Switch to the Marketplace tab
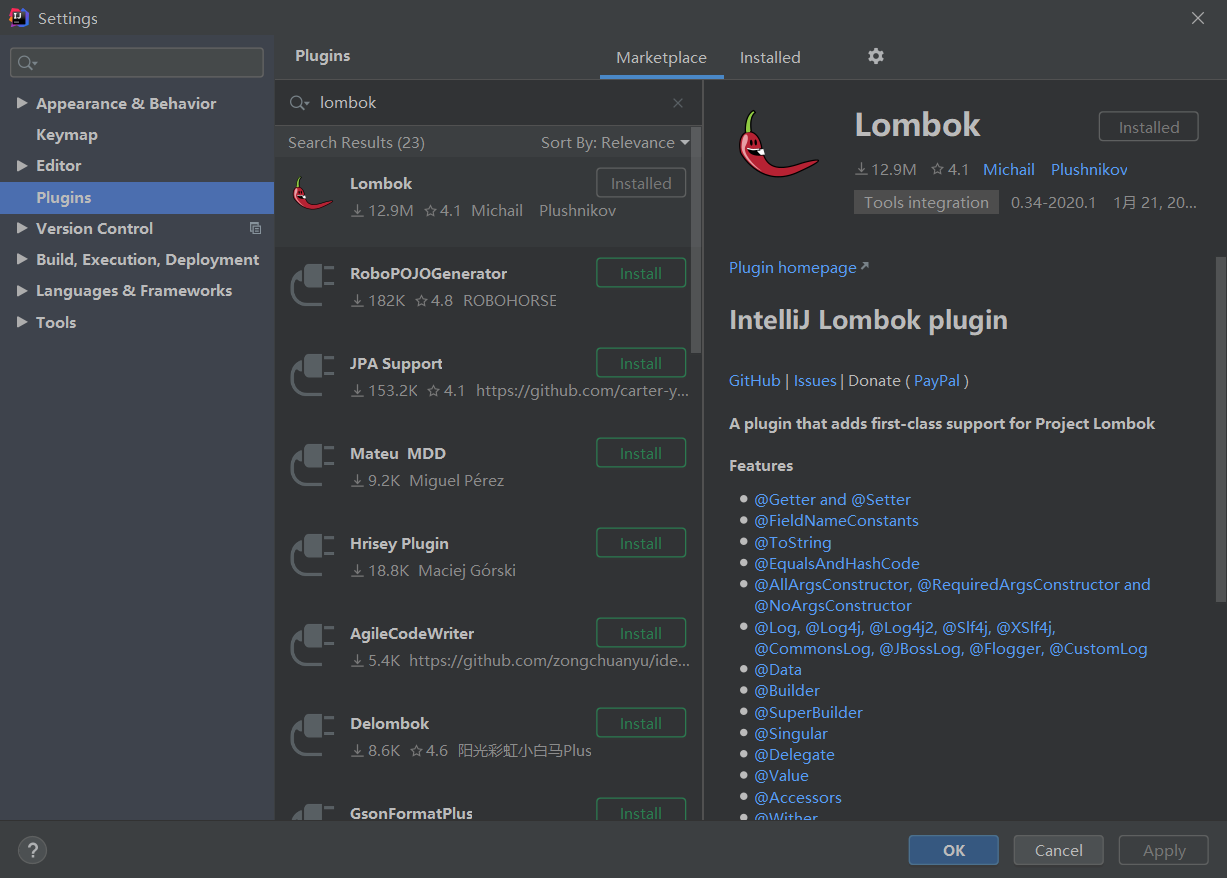This screenshot has height=878, width=1227. click(661, 57)
